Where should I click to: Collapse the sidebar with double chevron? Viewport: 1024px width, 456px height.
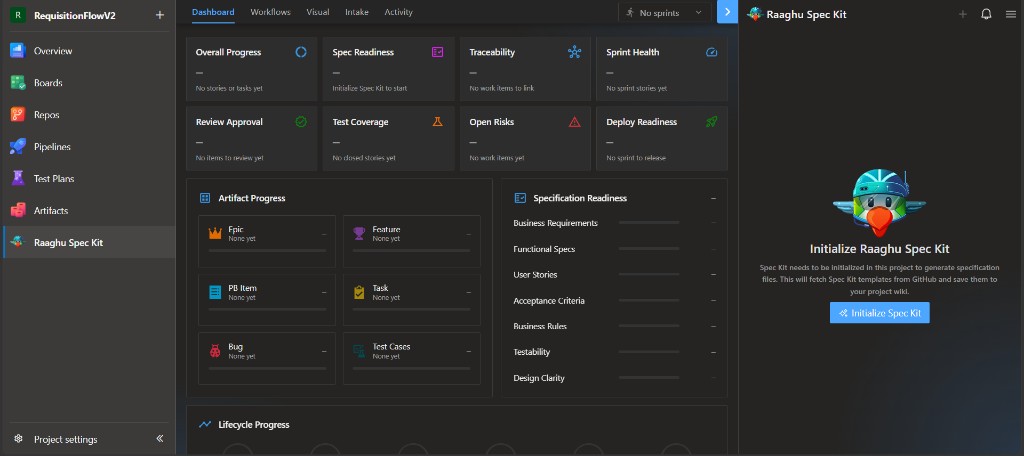159,439
